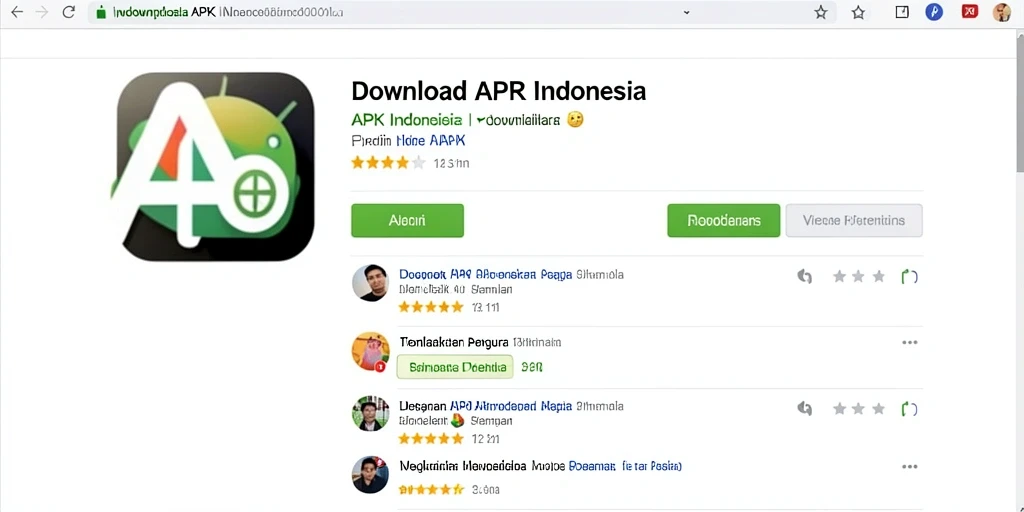Go back using browser back arrow
This screenshot has height=512, width=1024.
click(17, 12)
